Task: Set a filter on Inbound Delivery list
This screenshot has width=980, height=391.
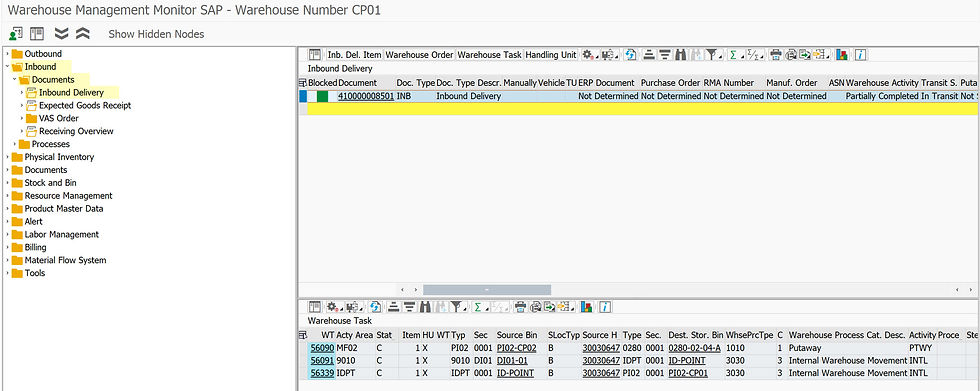Action: pos(712,54)
